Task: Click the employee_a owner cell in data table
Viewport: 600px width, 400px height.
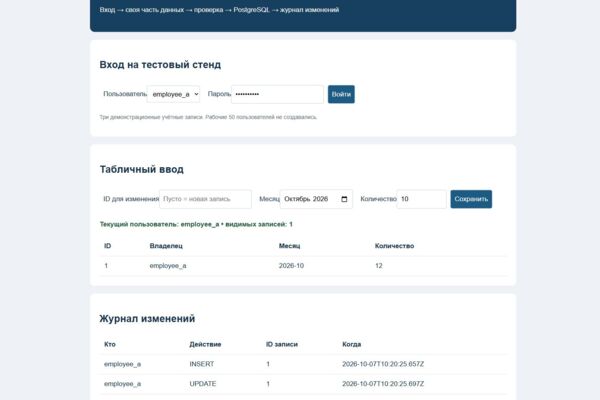Action: point(168,266)
